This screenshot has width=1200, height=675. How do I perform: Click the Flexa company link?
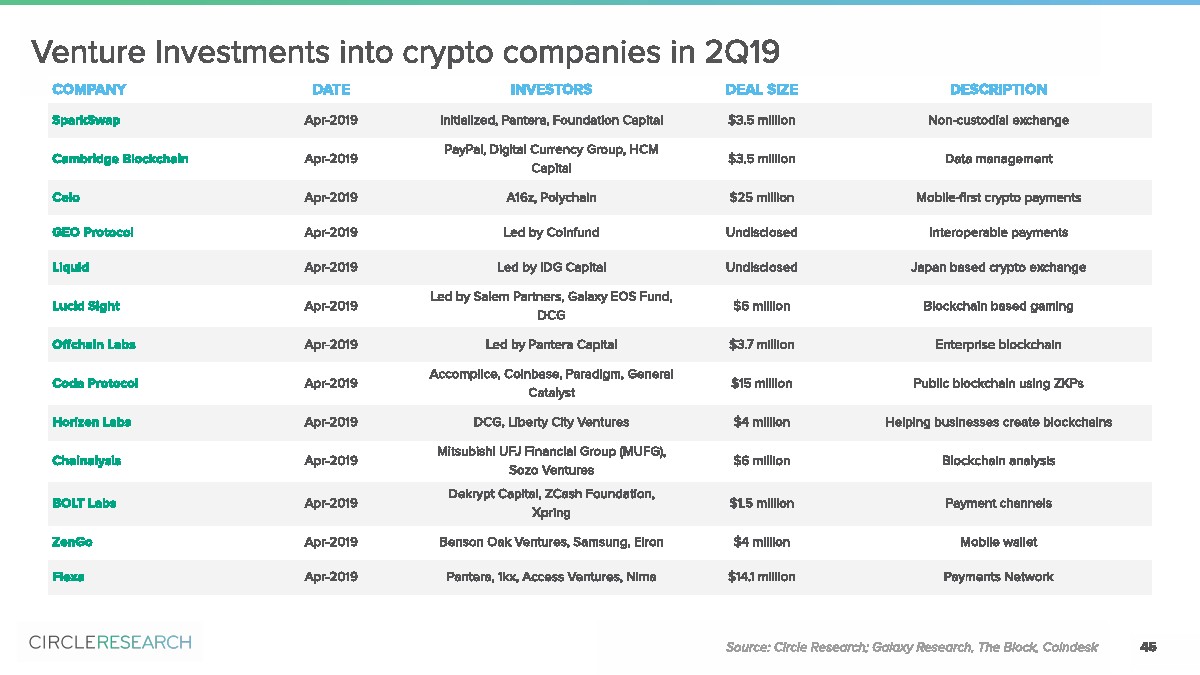[68, 577]
